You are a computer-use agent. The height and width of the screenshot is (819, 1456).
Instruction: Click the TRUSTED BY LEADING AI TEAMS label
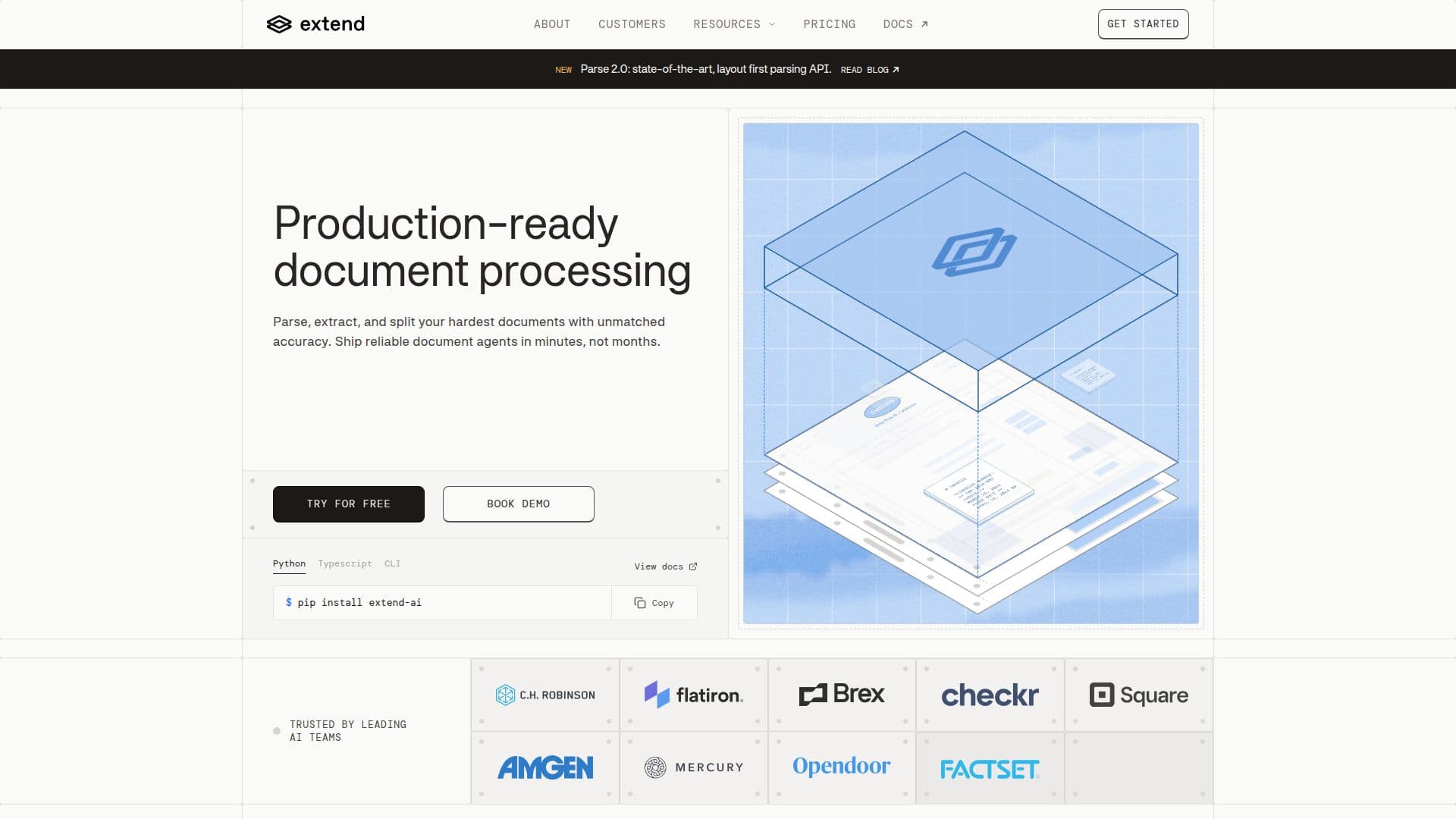tap(348, 731)
